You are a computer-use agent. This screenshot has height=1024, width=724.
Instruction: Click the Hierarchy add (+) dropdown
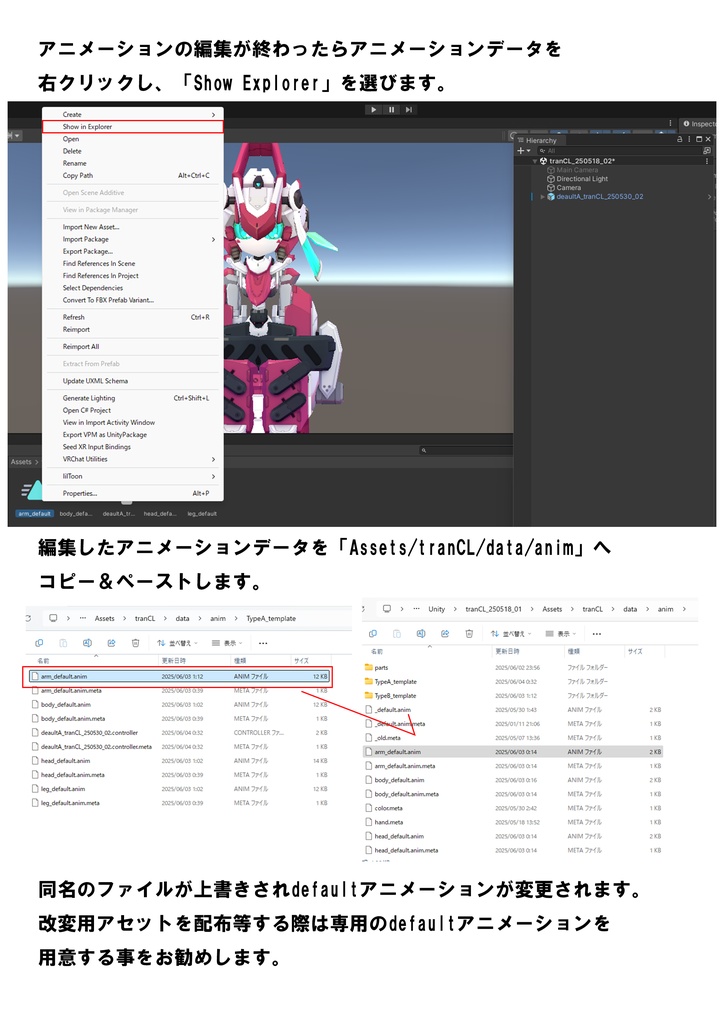(x=524, y=151)
